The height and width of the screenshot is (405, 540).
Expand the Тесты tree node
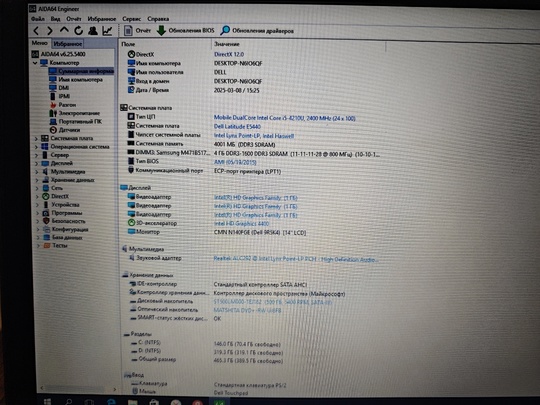[38, 246]
